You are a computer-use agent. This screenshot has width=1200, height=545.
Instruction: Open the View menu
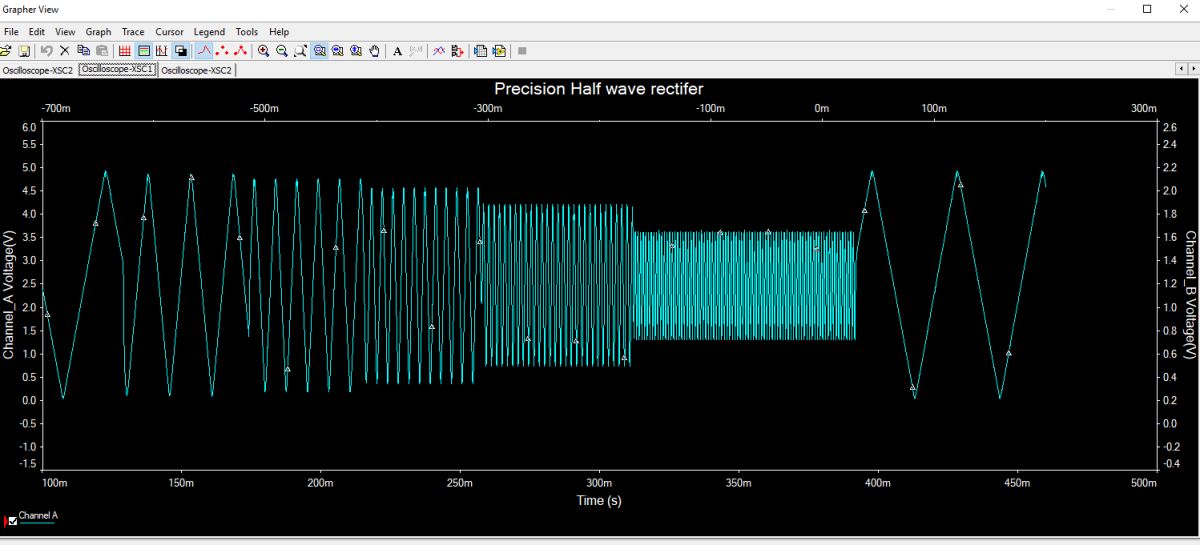[65, 32]
